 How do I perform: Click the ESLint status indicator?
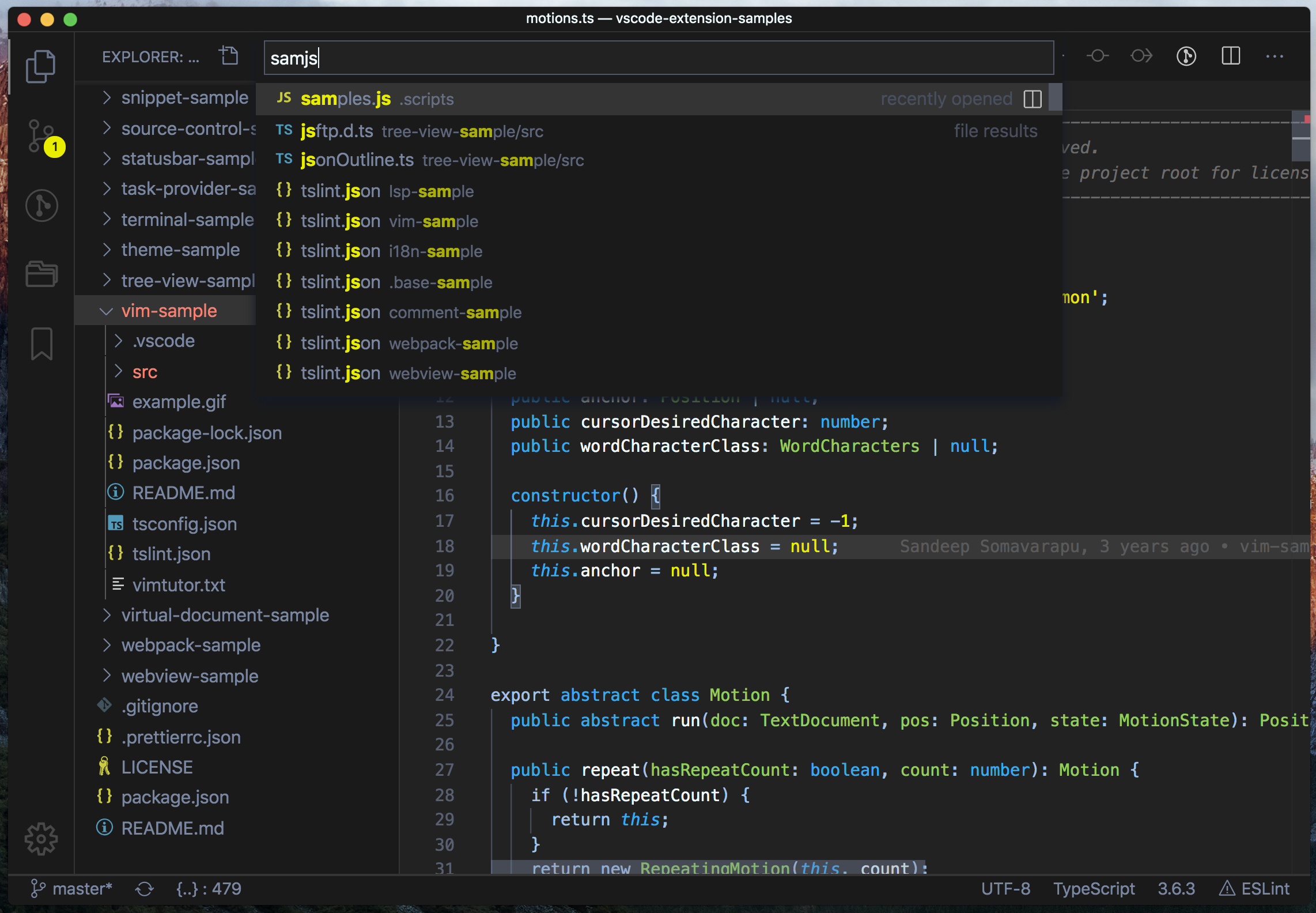pos(1256,889)
